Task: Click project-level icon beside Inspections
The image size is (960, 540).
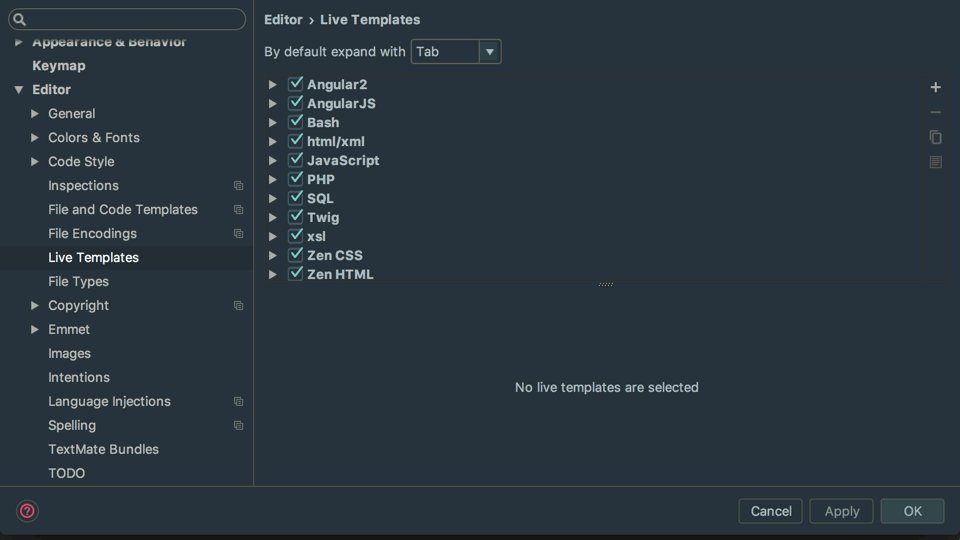Action: point(238,186)
